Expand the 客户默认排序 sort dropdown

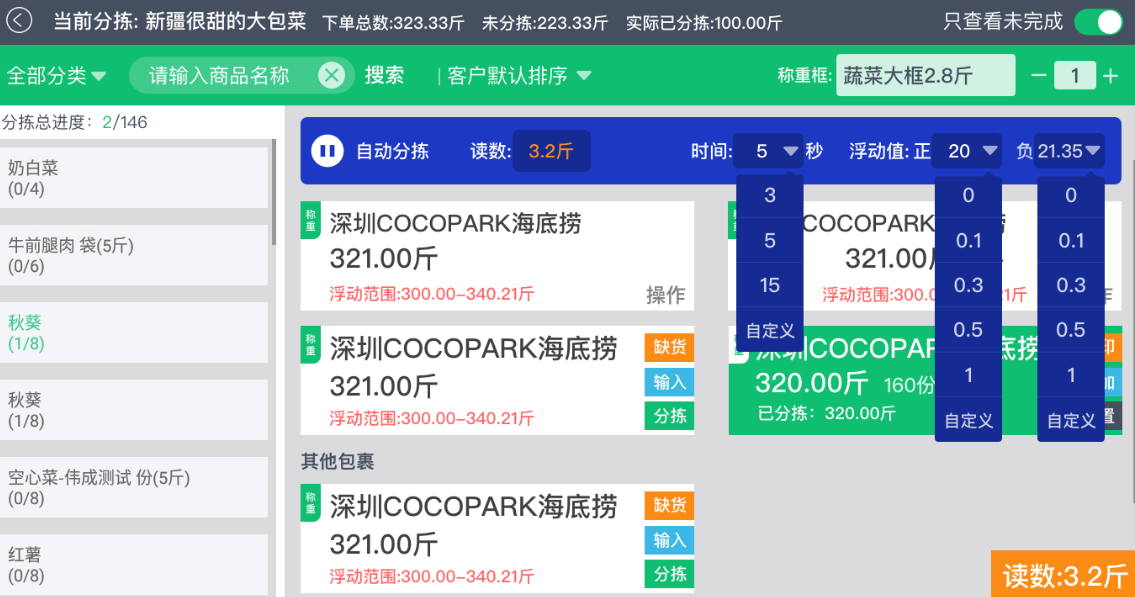(x=518, y=75)
